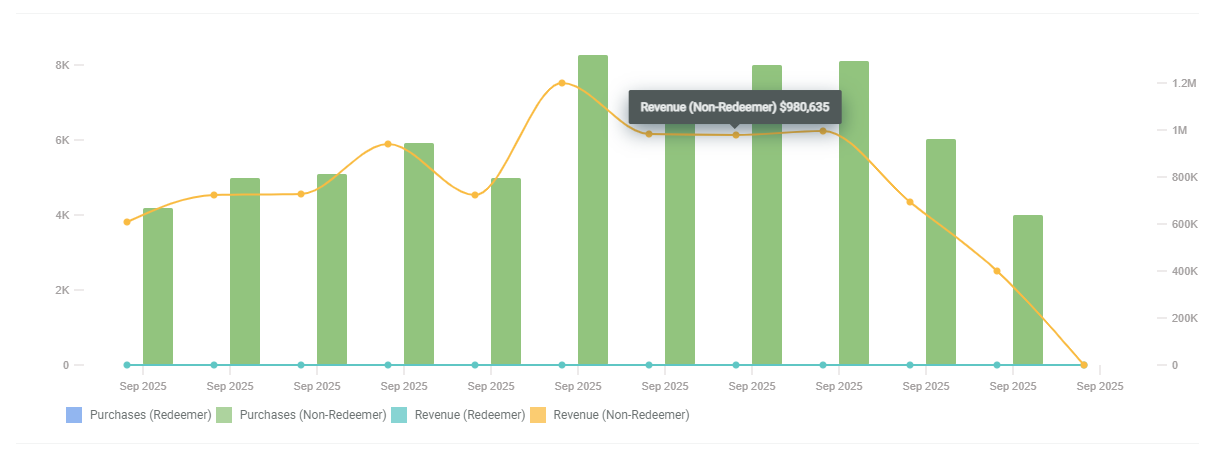Click the yellow Revenue (Non-Redeemer) legend swatch
Viewport: 1218px width, 457px height.
click(x=538, y=414)
